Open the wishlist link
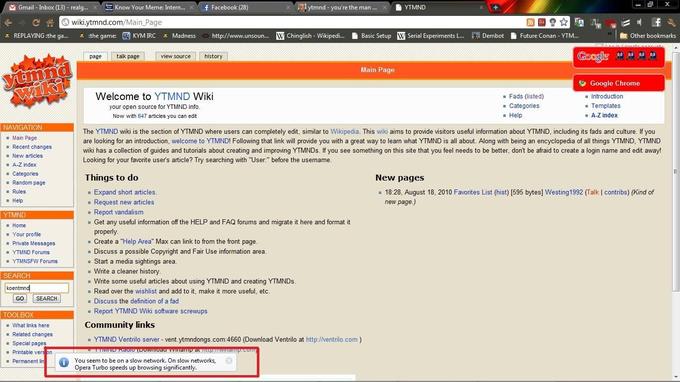 [146, 291]
